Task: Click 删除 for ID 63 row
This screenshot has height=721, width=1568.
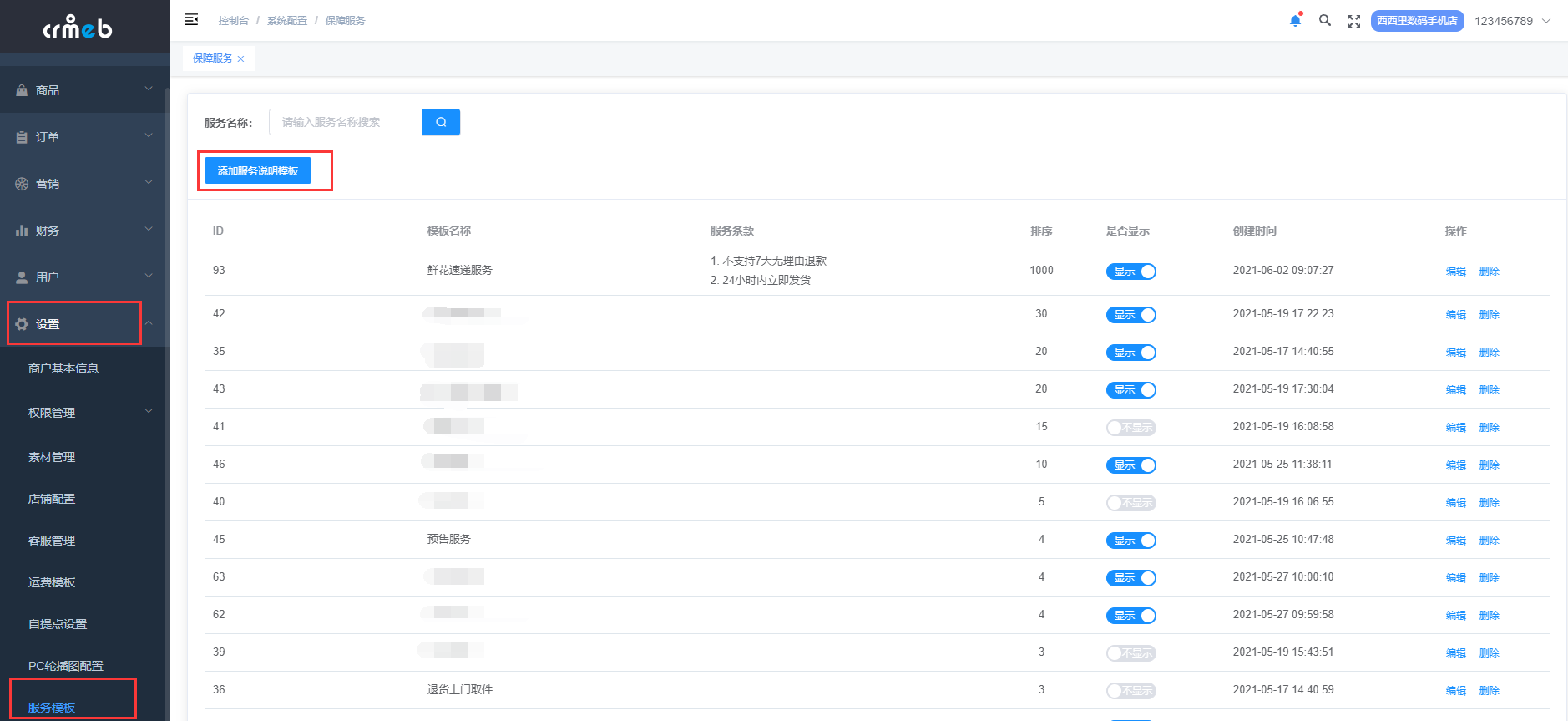Action: (x=1490, y=578)
